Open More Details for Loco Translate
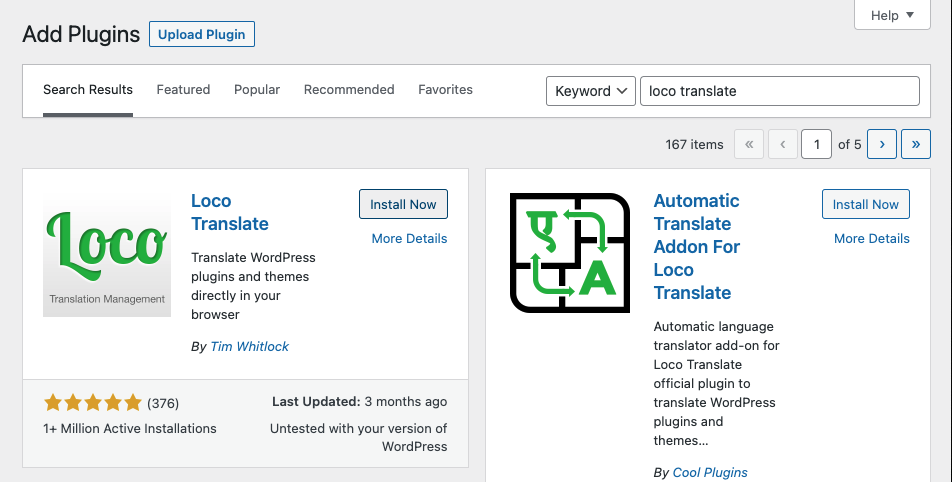This screenshot has width=952, height=482. tap(409, 238)
